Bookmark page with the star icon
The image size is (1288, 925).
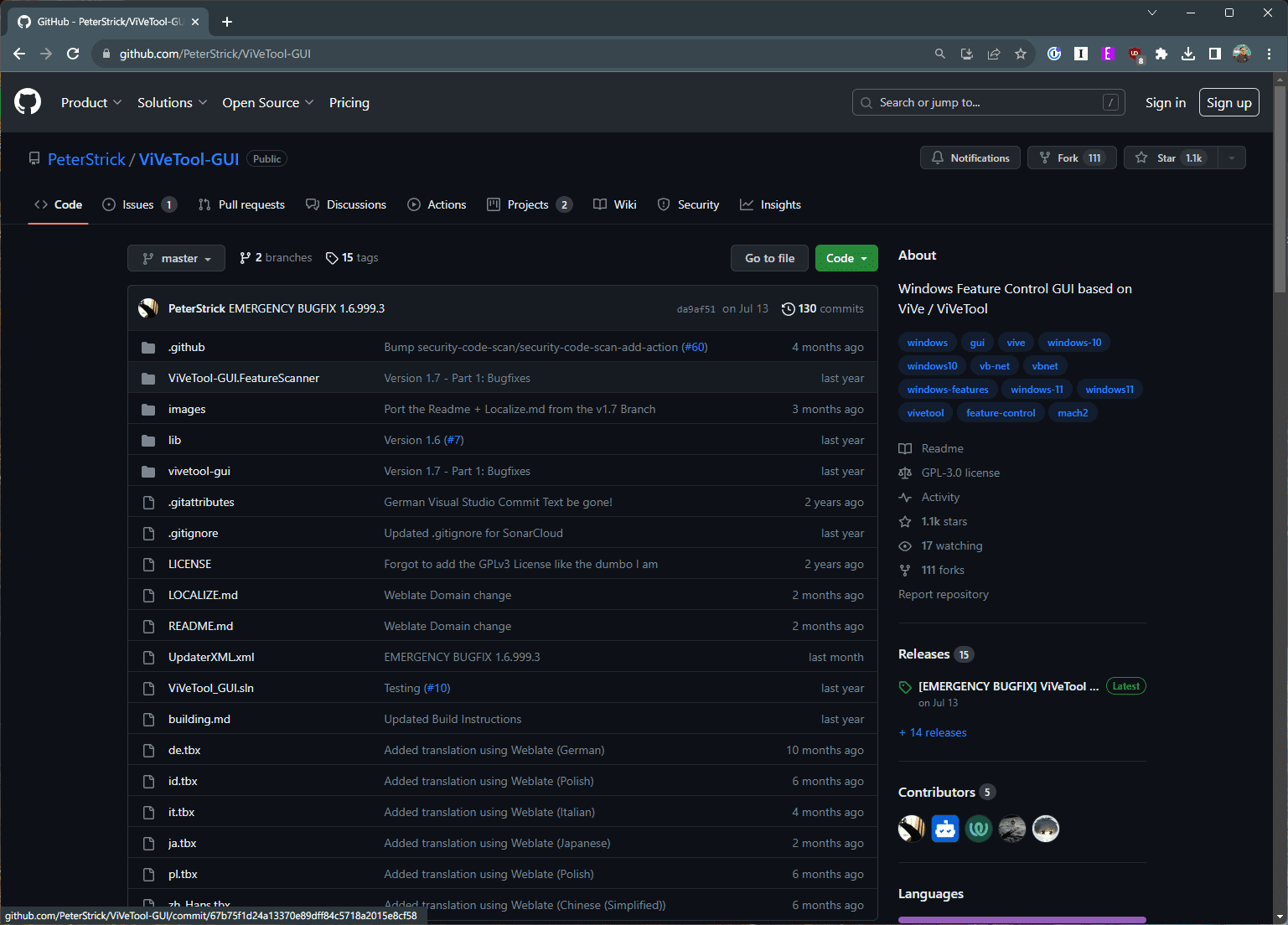1020,54
